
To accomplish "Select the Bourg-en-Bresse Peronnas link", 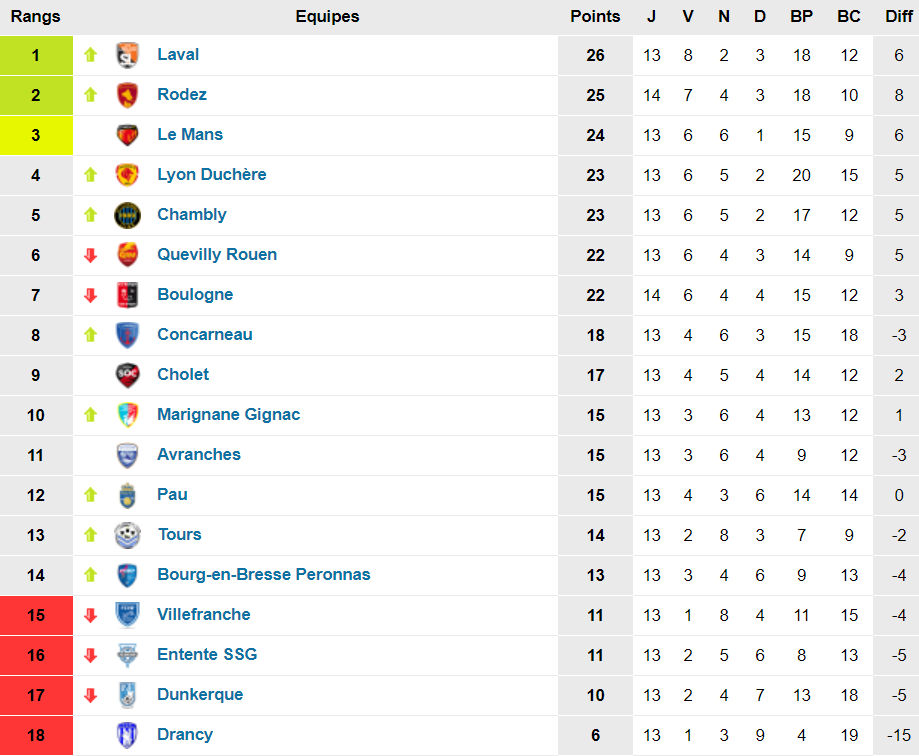I will [x=263, y=574].
